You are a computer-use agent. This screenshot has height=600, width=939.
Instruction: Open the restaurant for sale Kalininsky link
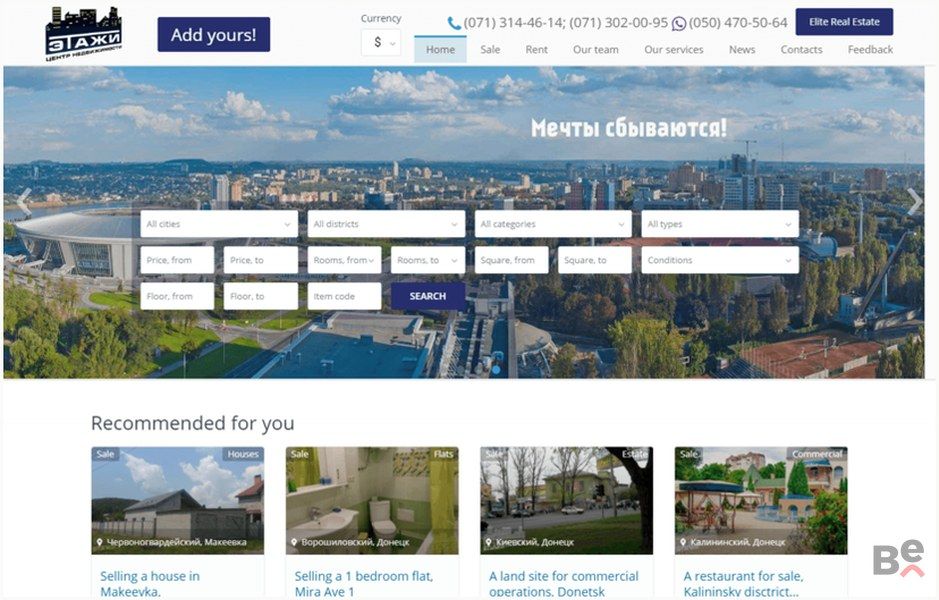tap(743, 583)
